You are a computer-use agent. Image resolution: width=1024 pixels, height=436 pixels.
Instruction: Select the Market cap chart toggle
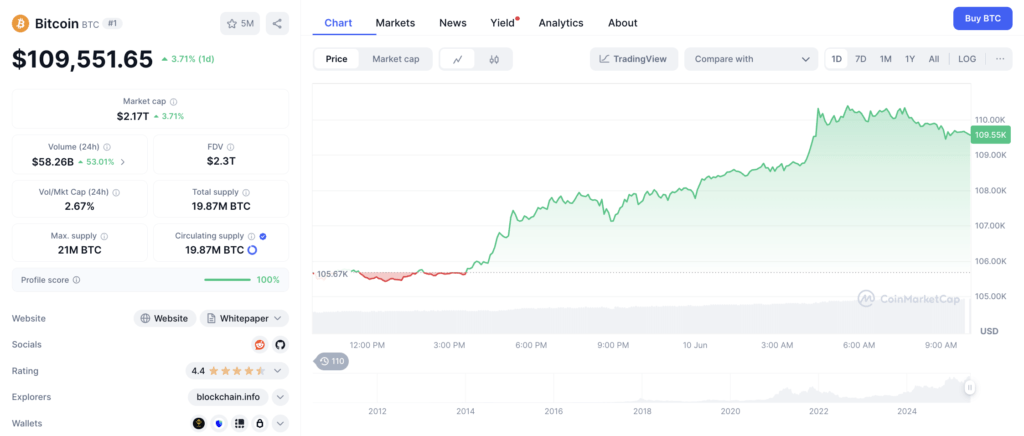point(396,59)
